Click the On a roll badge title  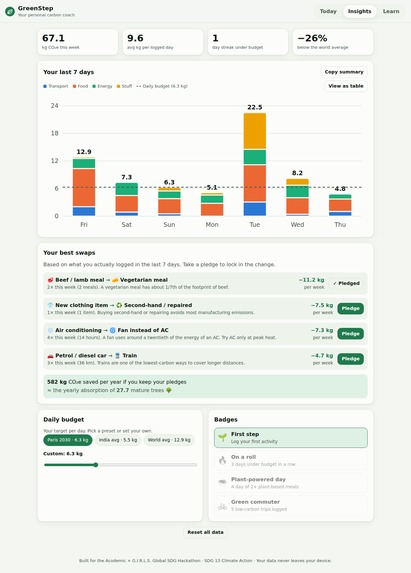pos(243,457)
